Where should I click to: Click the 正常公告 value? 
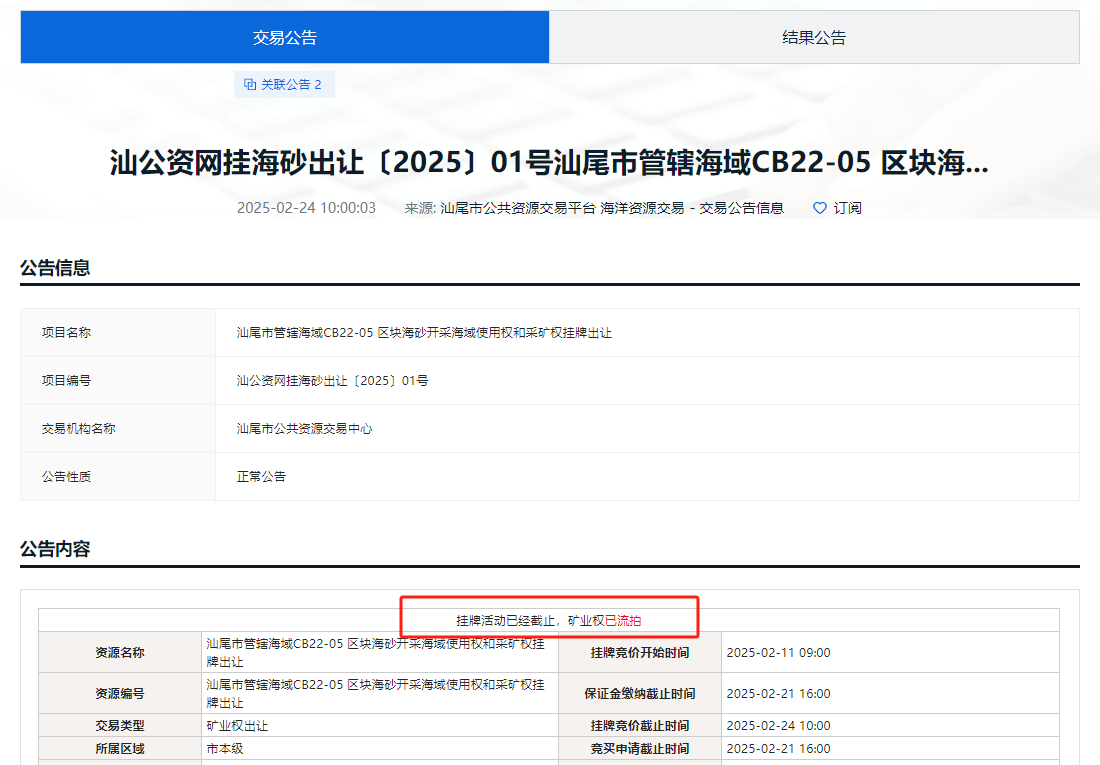tap(261, 477)
